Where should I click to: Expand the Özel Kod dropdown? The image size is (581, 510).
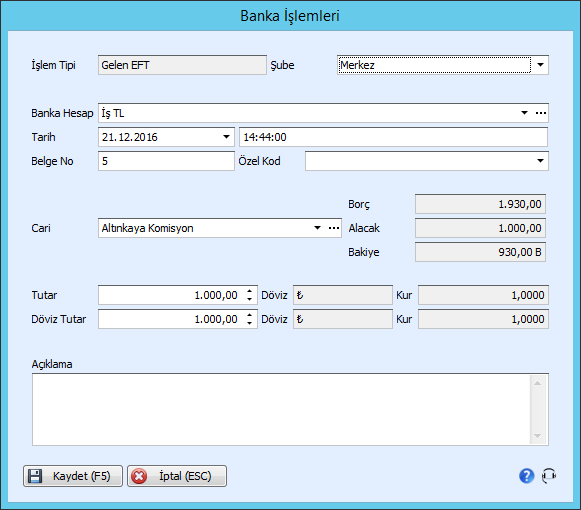[540, 161]
